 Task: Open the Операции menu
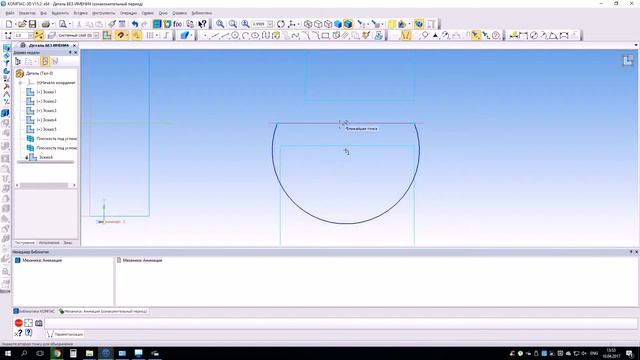click(128, 13)
